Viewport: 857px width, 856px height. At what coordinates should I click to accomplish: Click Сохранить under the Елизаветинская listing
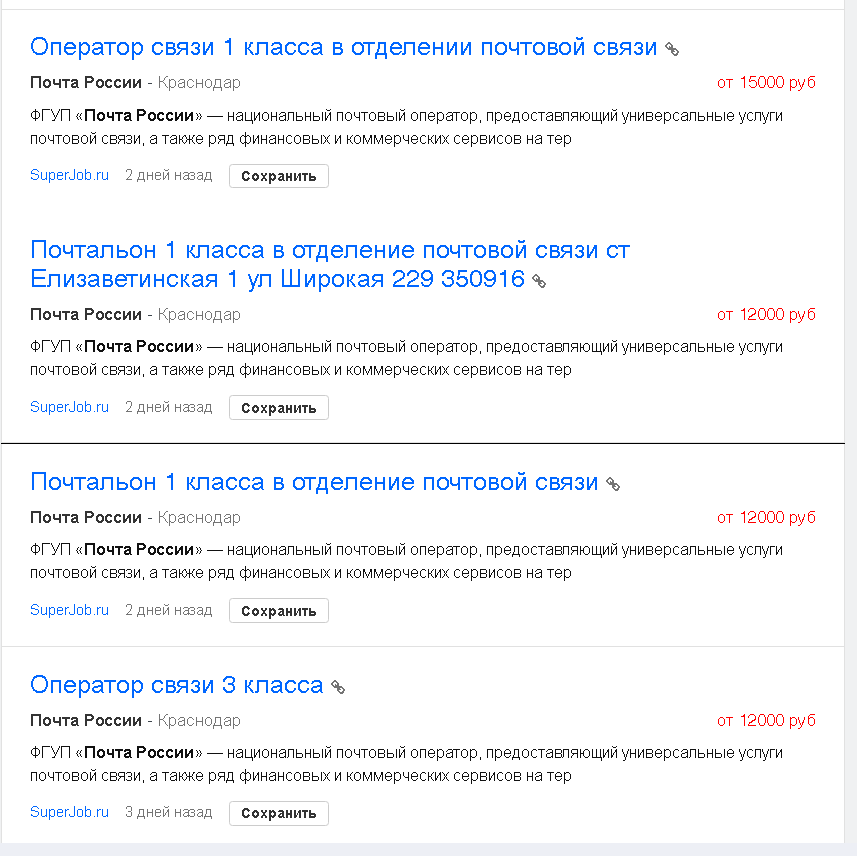click(279, 408)
